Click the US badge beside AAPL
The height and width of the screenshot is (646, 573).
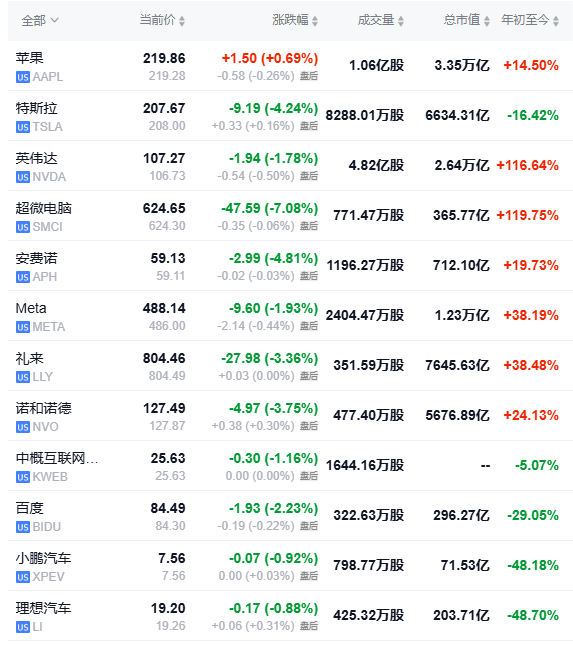[23, 77]
